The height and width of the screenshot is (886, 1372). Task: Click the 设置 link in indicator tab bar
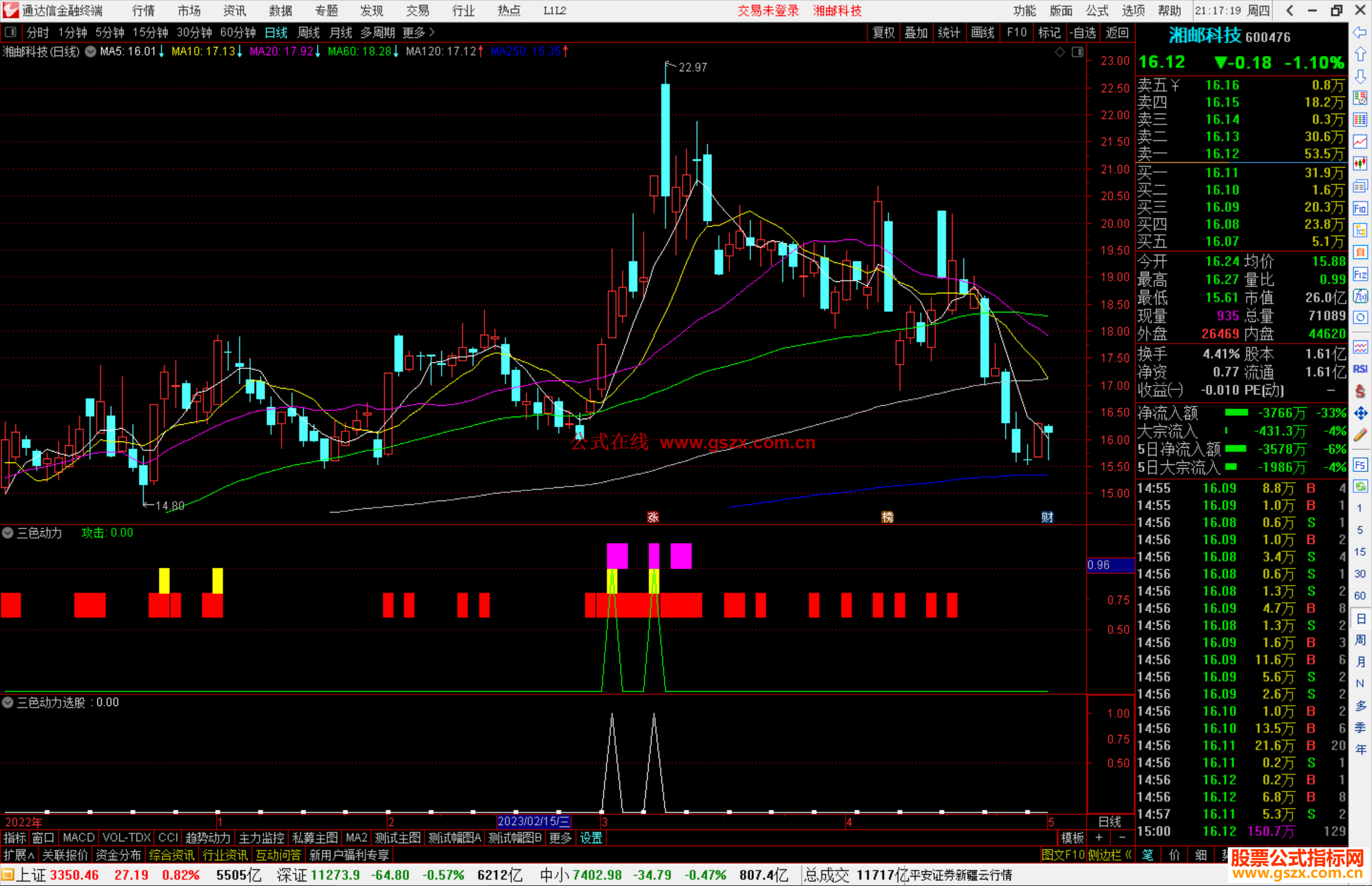tap(591, 838)
